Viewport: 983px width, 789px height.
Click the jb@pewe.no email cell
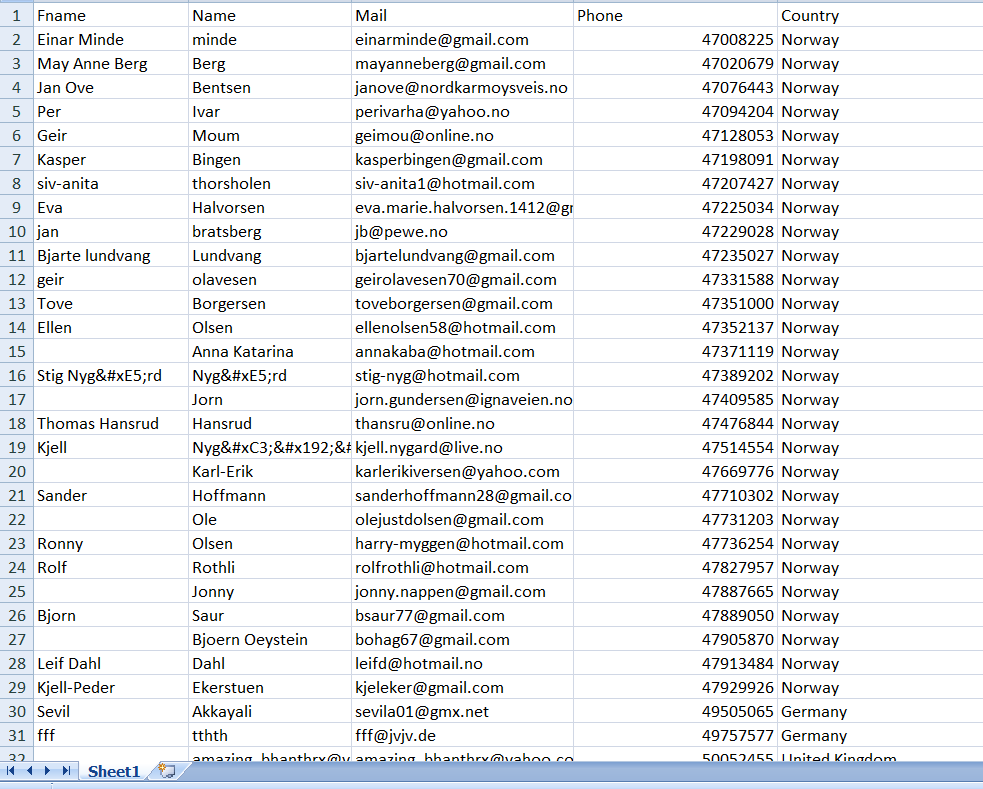coord(463,231)
